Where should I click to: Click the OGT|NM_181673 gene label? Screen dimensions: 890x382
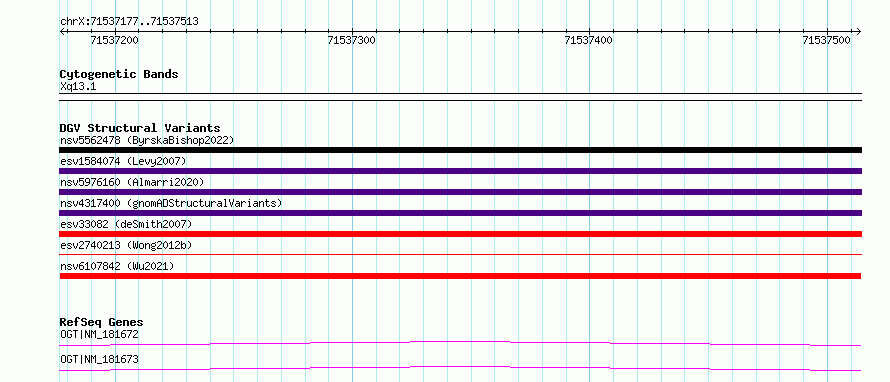99,359
